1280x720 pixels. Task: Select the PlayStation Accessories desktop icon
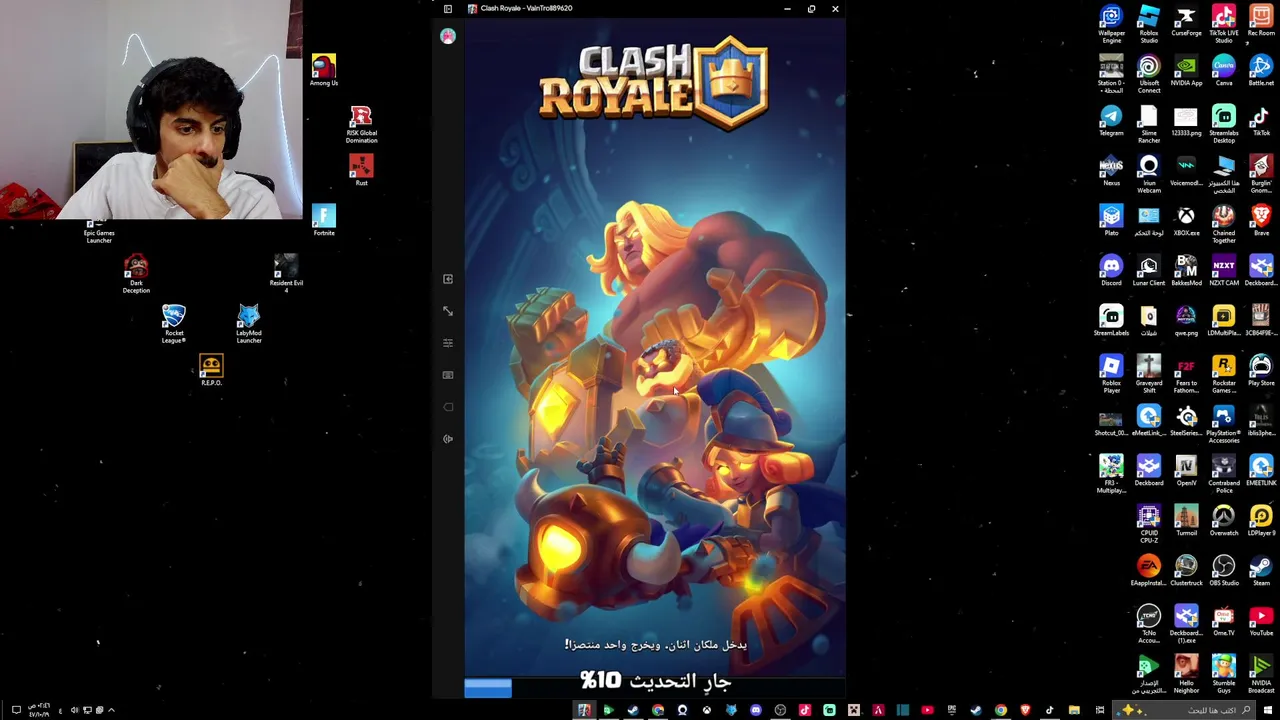click(x=1224, y=424)
